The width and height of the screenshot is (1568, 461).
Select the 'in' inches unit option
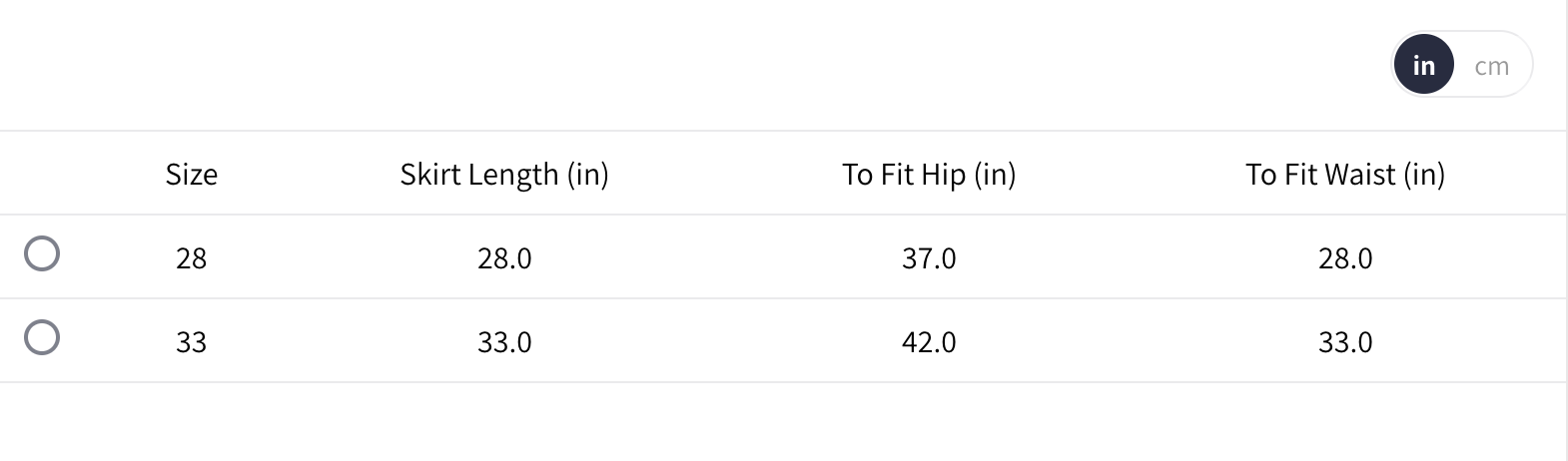click(x=1423, y=65)
